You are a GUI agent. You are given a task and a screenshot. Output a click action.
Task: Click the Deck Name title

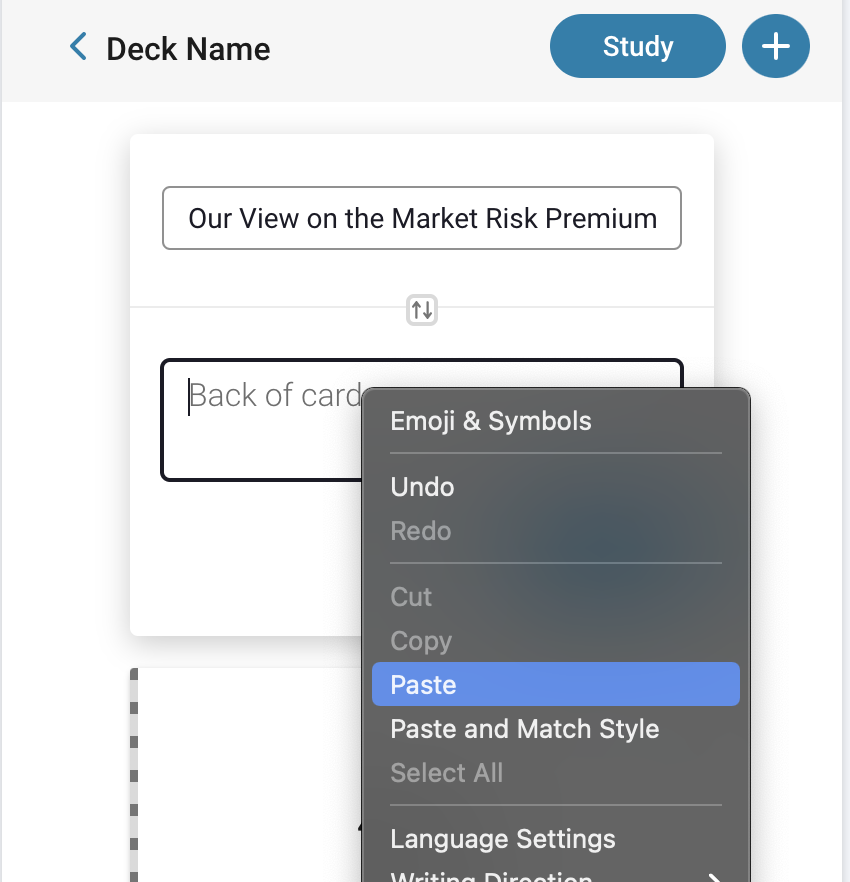point(188,49)
